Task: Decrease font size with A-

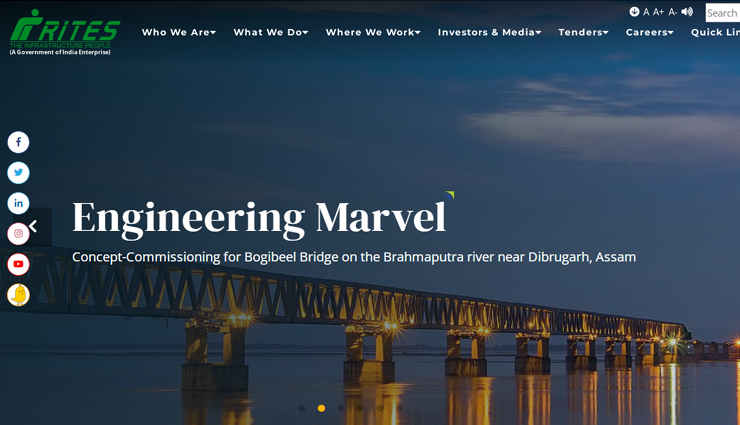Action: 673,12
